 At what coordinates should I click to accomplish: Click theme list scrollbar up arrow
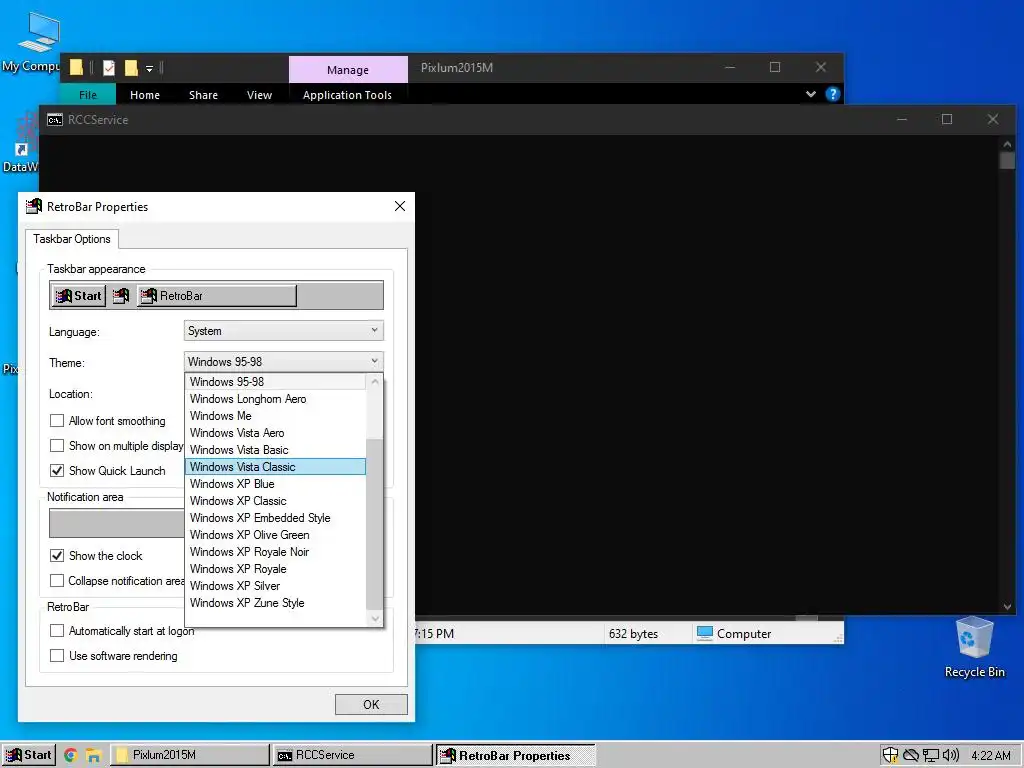pyautogui.click(x=375, y=381)
